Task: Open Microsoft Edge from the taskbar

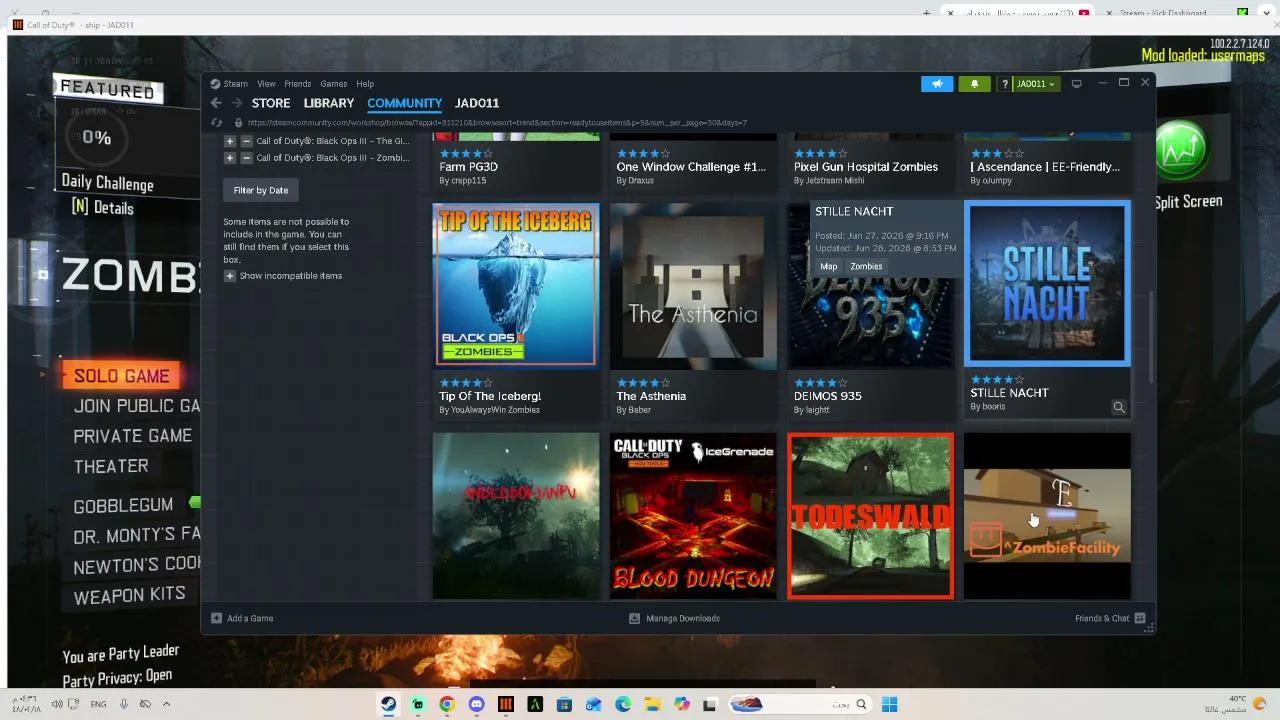Action: tap(623, 704)
